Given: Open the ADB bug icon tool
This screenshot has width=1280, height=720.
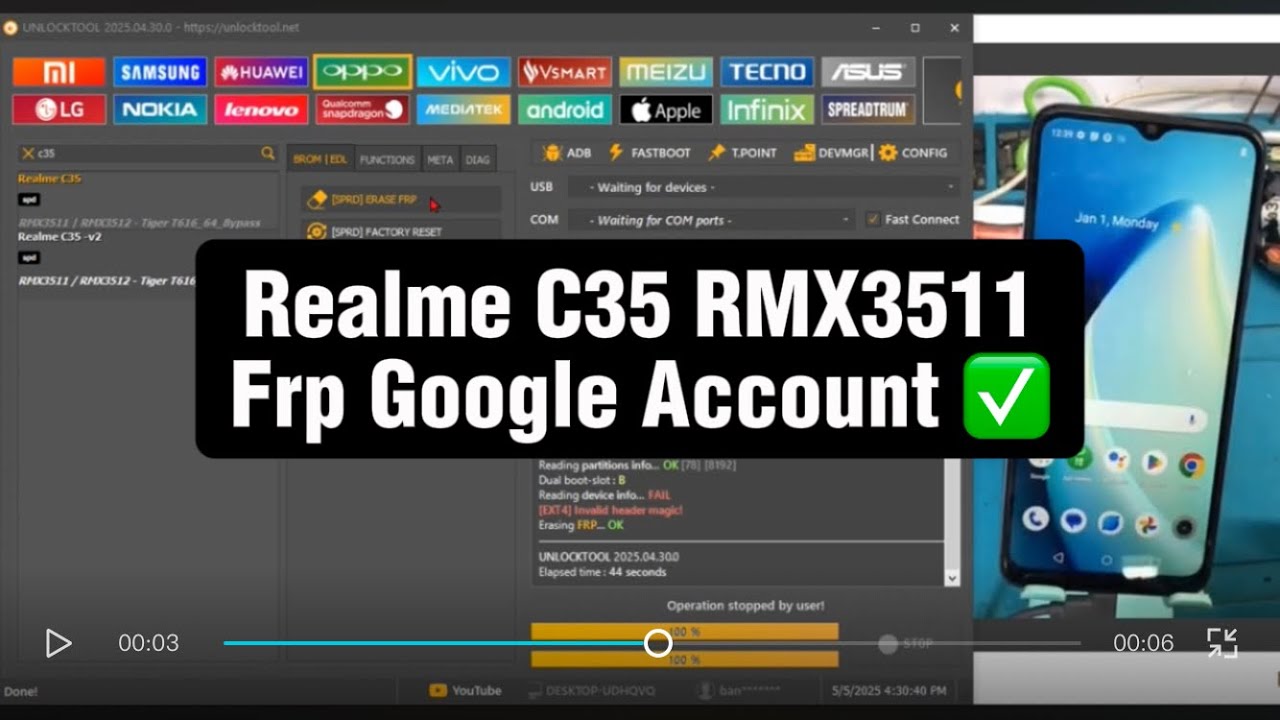Looking at the screenshot, I should pos(567,153).
